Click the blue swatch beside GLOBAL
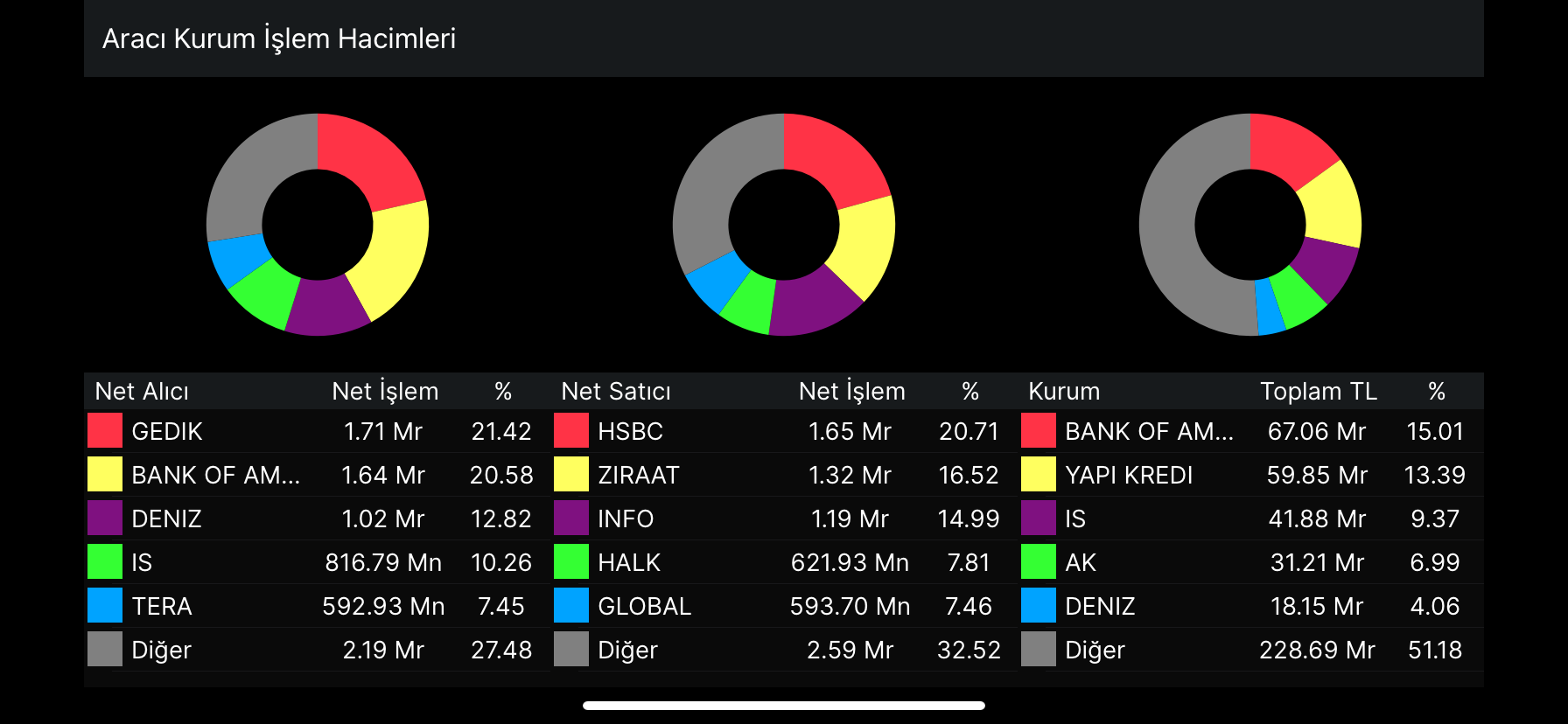Image resolution: width=1568 pixels, height=724 pixels. pyautogui.click(x=570, y=605)
